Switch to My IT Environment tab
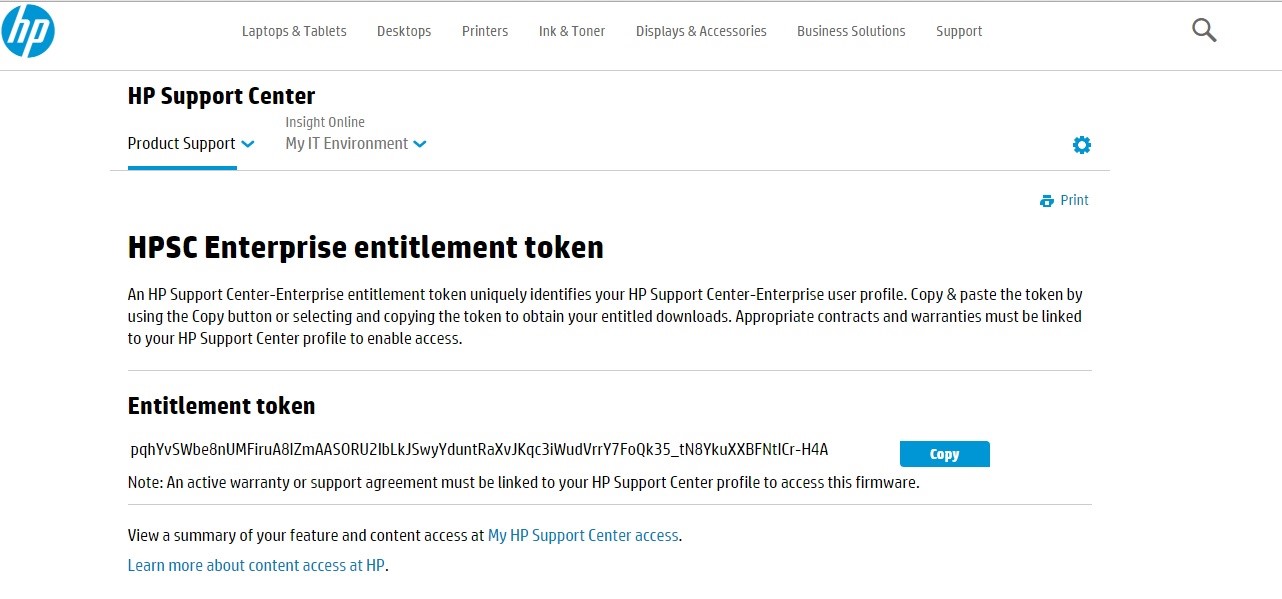1282x599 pixels. click(346, 144)
